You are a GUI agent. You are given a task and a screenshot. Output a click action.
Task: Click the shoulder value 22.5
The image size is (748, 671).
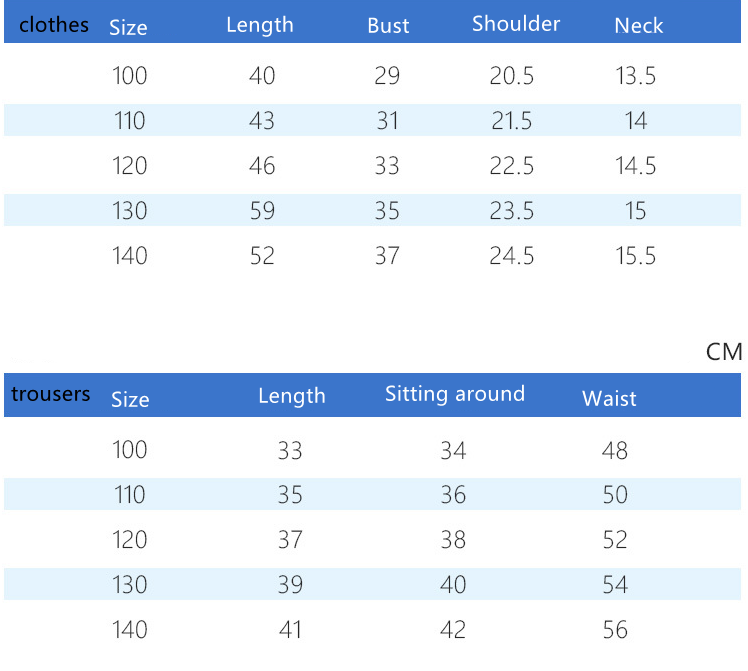click(x=512, y=166)
